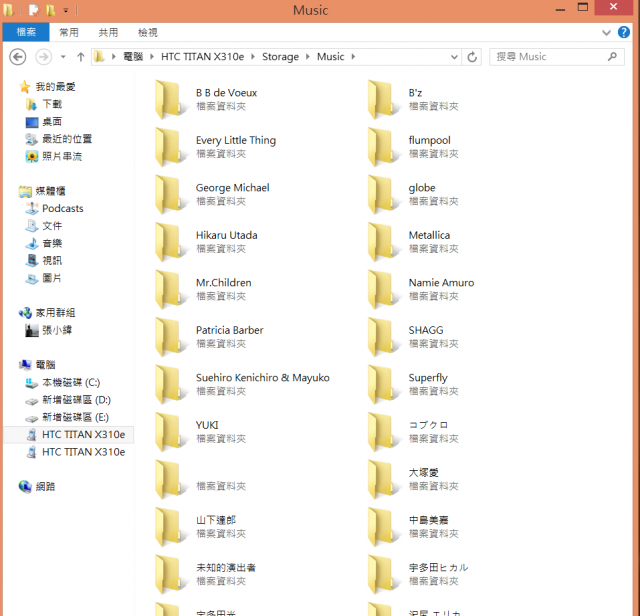640x616 pixels.
Task: Select the highlighted HTC TITAN X310e device
Action: [x=68, y=435]
